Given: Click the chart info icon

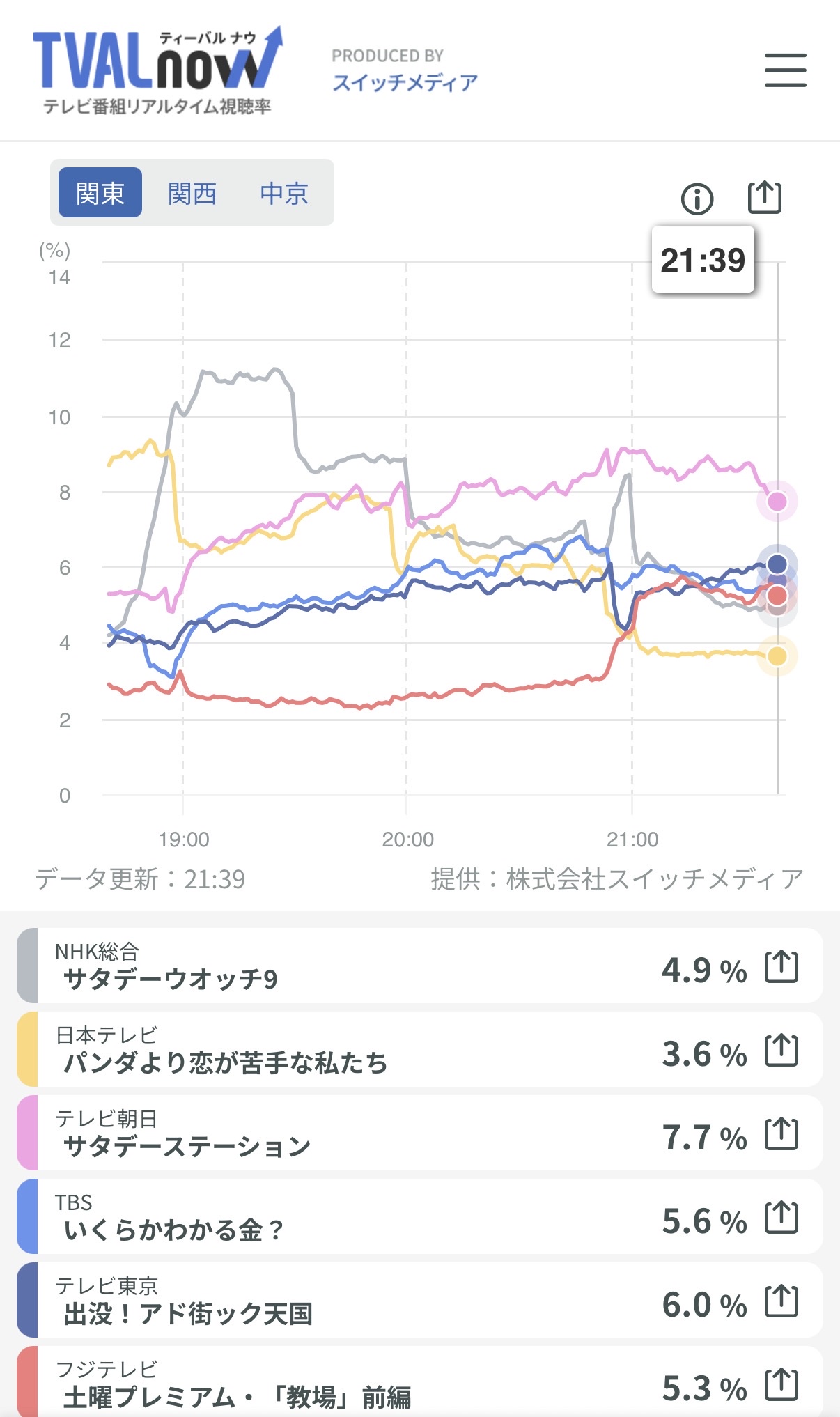Looking at the screenshot, I should 697,199.
